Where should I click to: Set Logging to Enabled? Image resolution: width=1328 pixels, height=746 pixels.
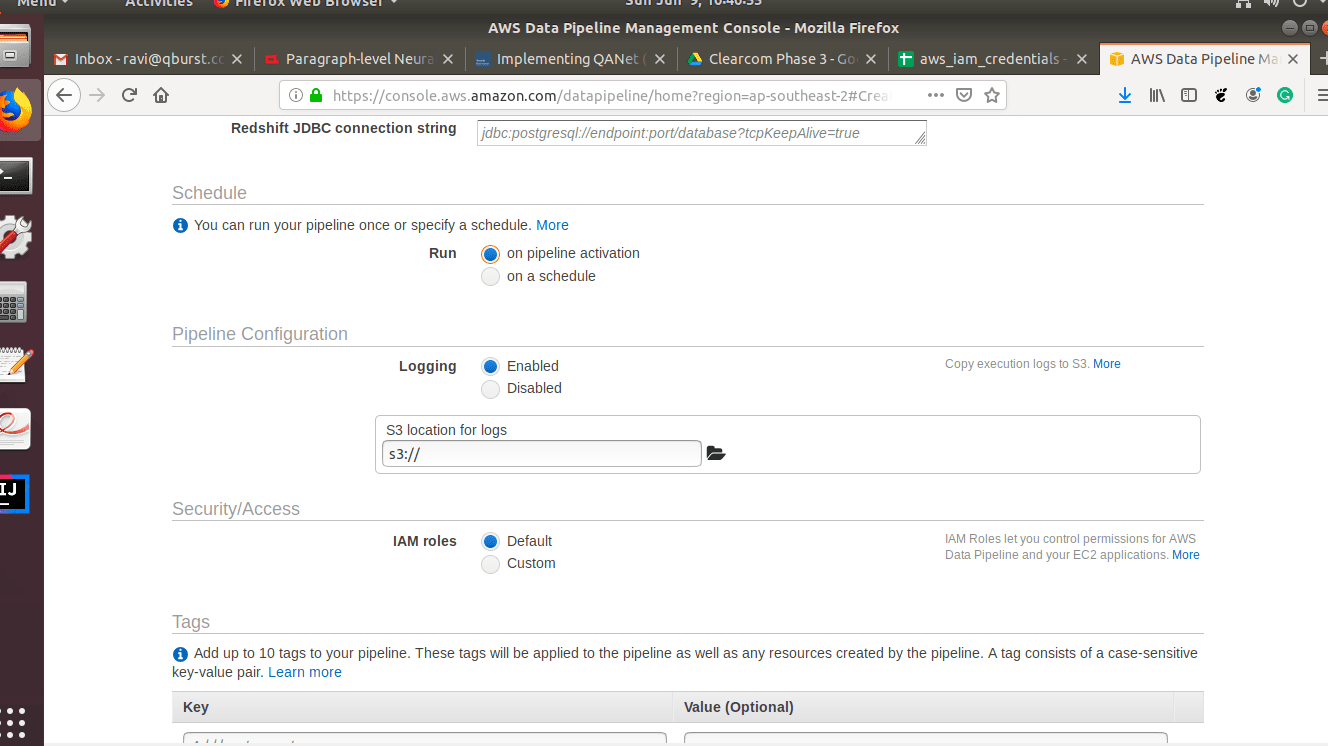tap(490, 367)
